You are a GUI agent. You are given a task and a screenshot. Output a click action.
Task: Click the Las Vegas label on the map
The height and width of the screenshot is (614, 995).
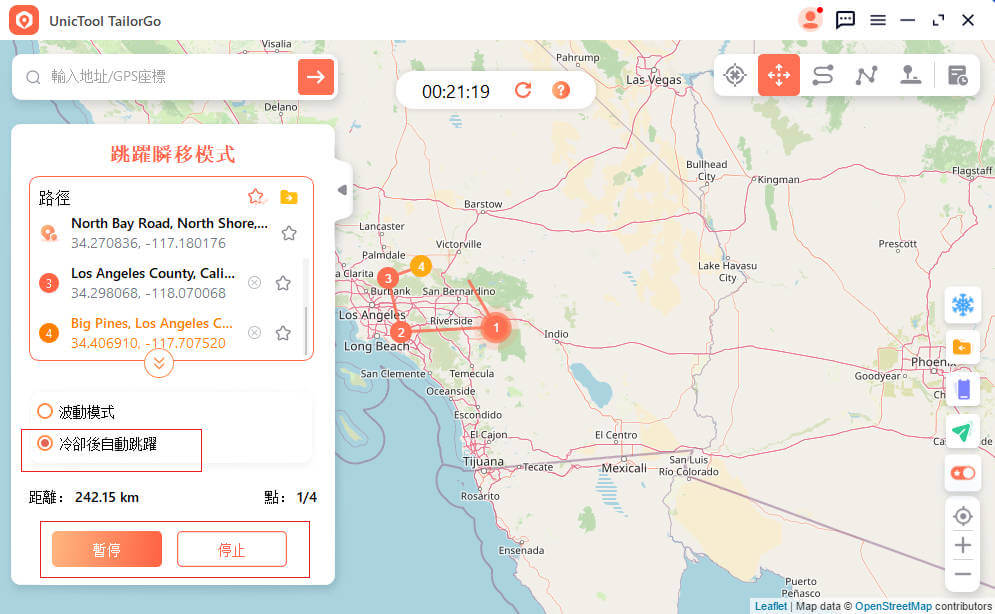click(x=654, y=80)
